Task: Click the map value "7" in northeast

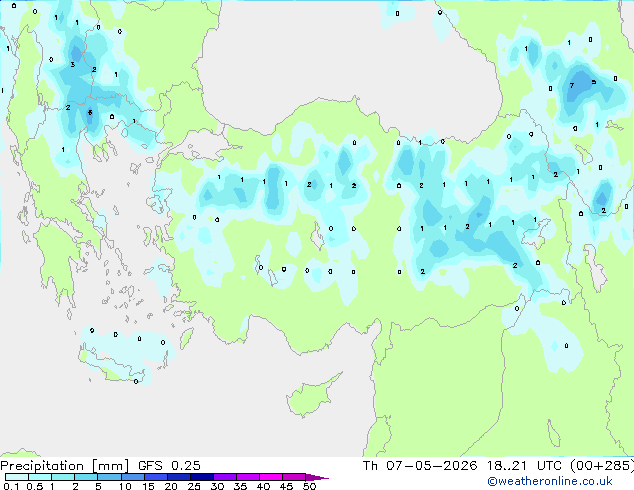Action: pyautogui.click(x=572, y=85)
